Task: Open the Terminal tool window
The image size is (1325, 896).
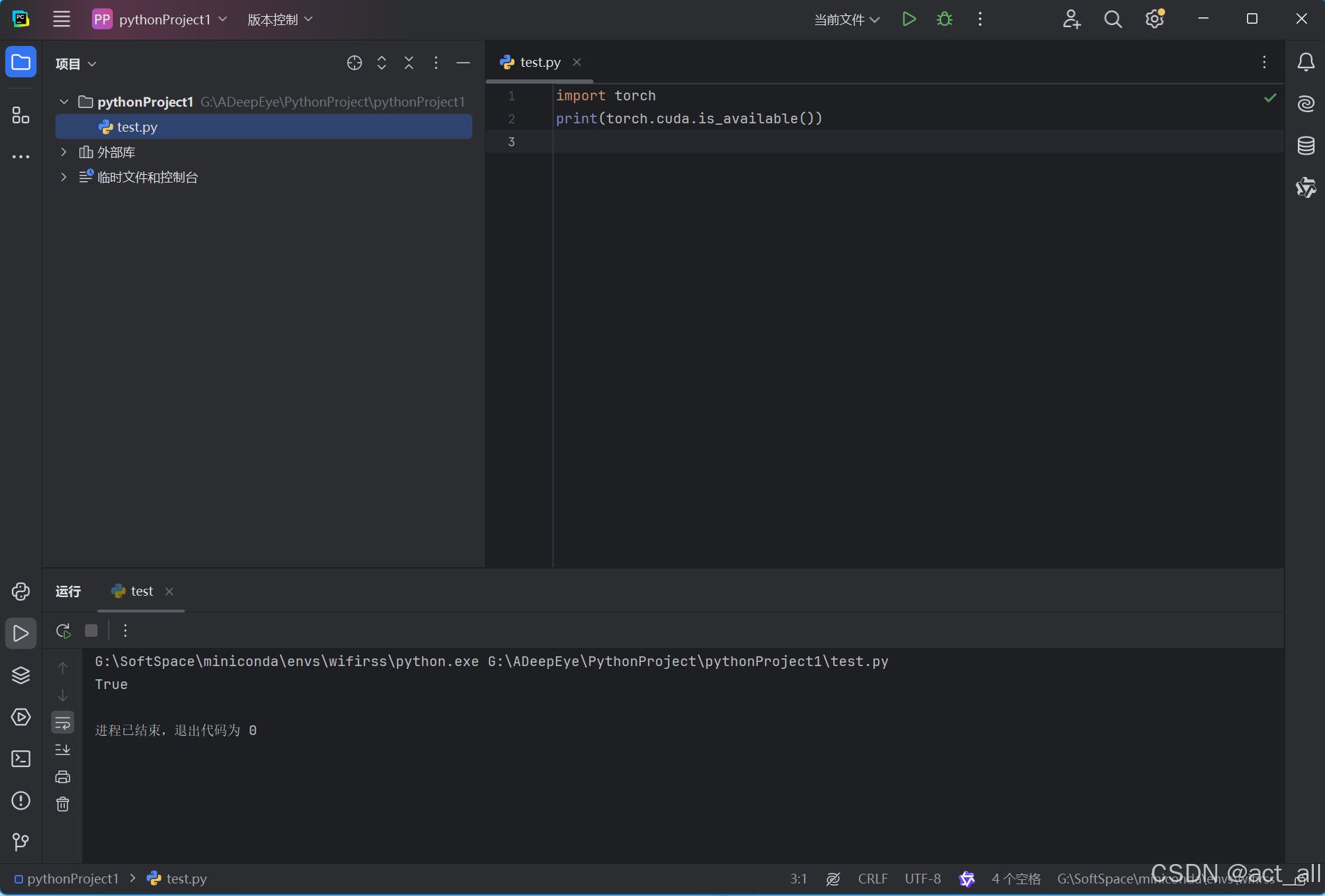Action: coord(20,759)
